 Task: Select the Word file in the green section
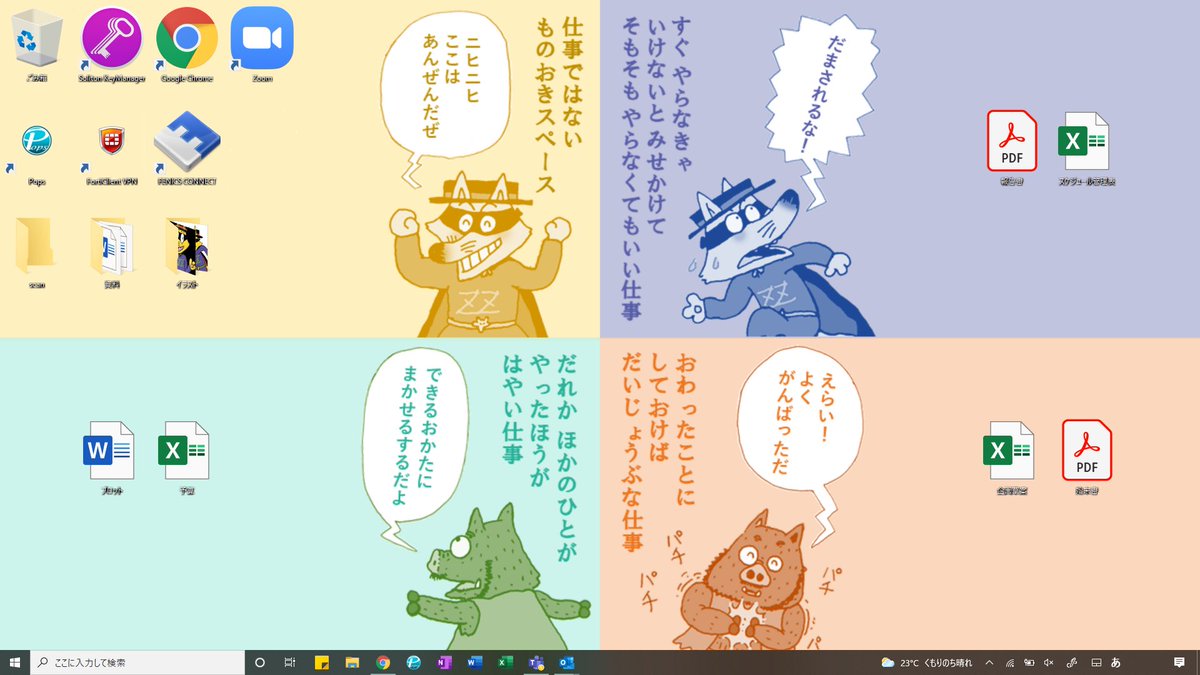[x=107, y=458]
